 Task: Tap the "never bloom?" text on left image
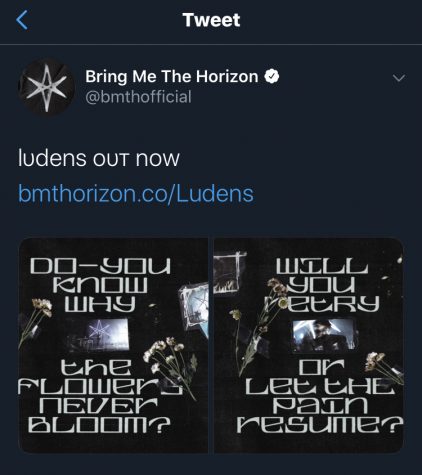tap(99, 414)
